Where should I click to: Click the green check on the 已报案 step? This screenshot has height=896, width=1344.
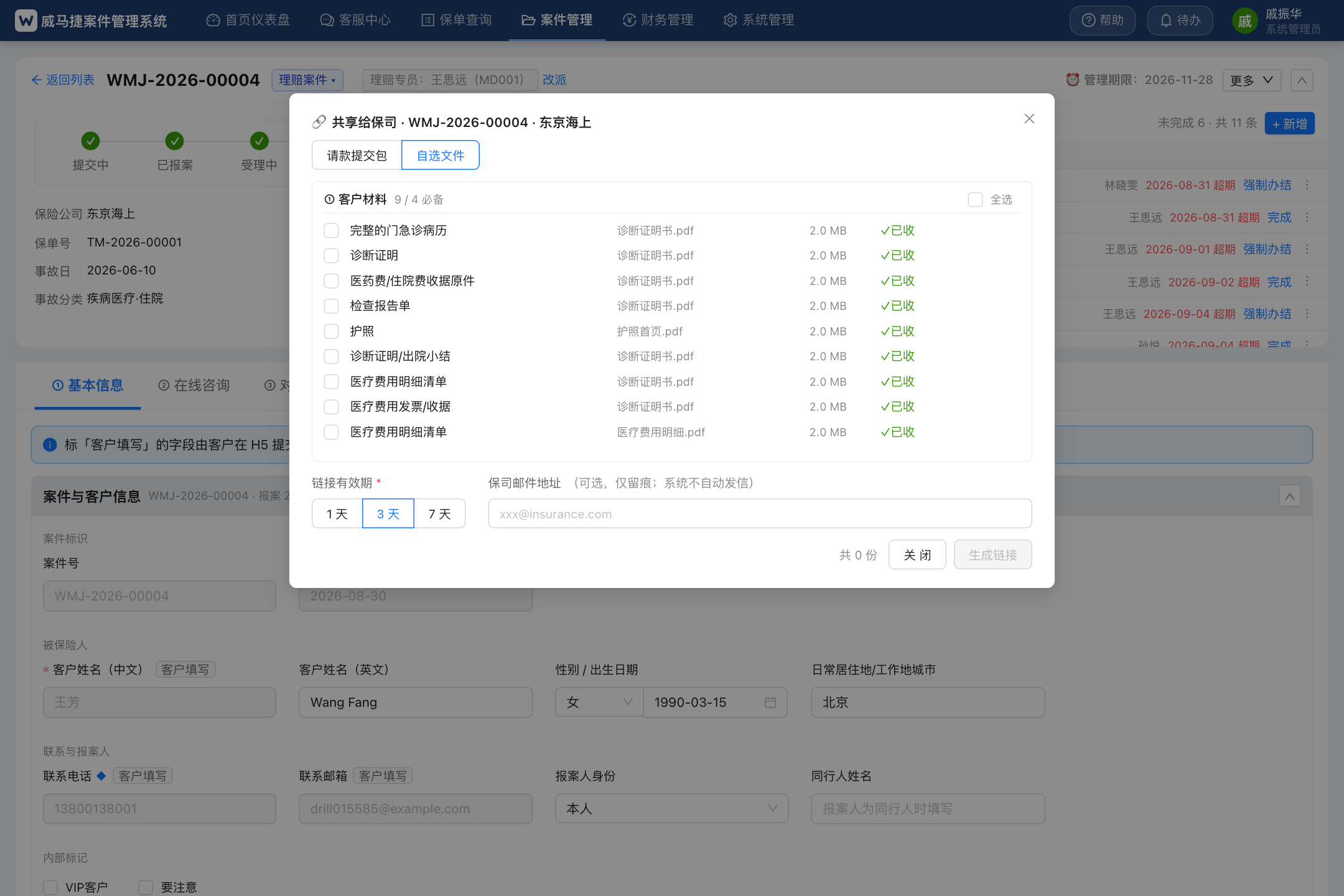coord(174,141)
